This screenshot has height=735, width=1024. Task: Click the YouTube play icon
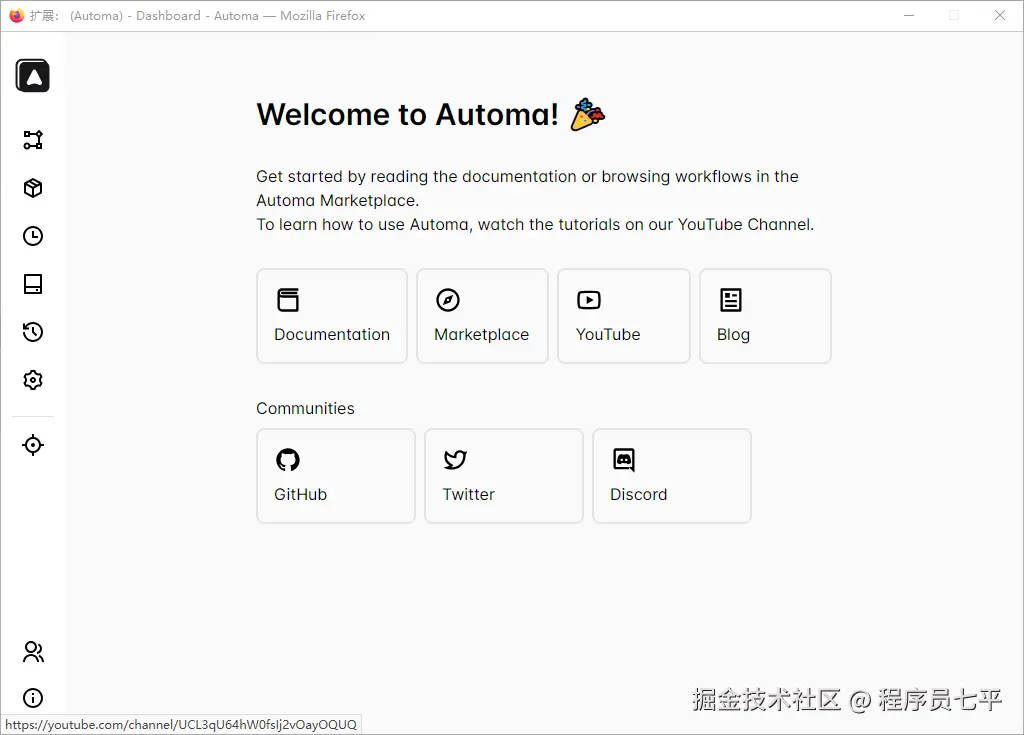point(589,300)
